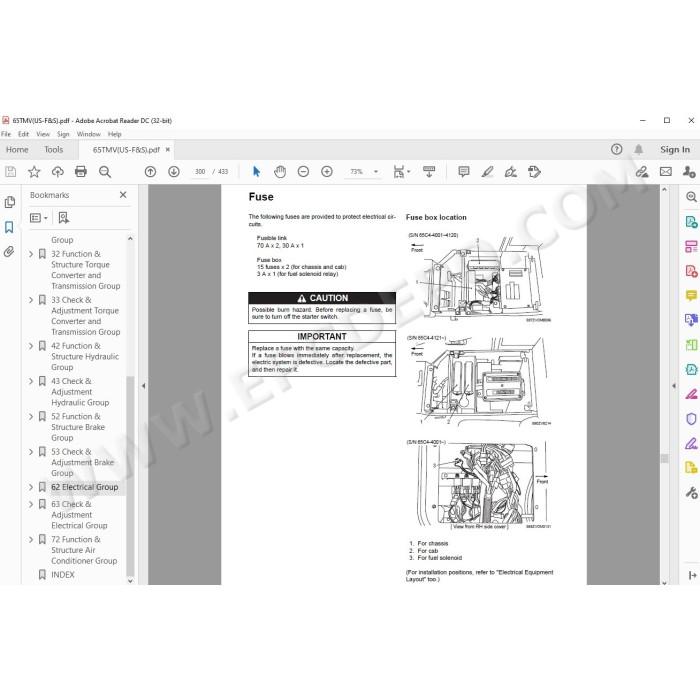Click the document vertical scrollbar thumb

pyautogui.click(x=664, y=459)
